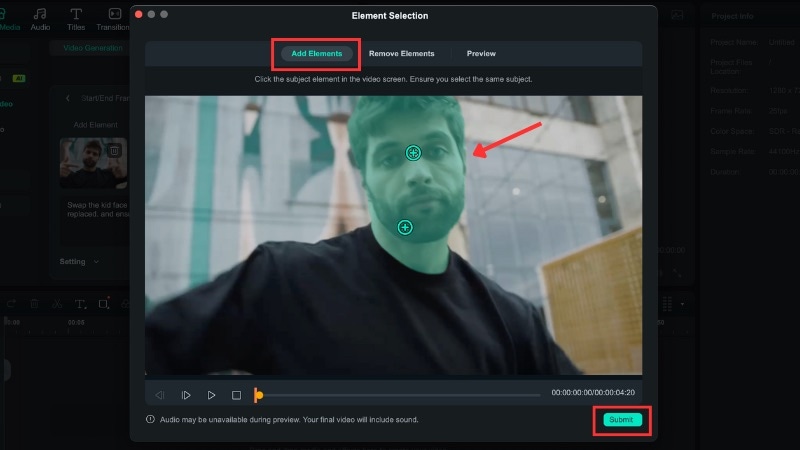The width and height of the screenshot is (800, 450).
Task: Open the Audio tab in main window
Action: click(40, 19)
